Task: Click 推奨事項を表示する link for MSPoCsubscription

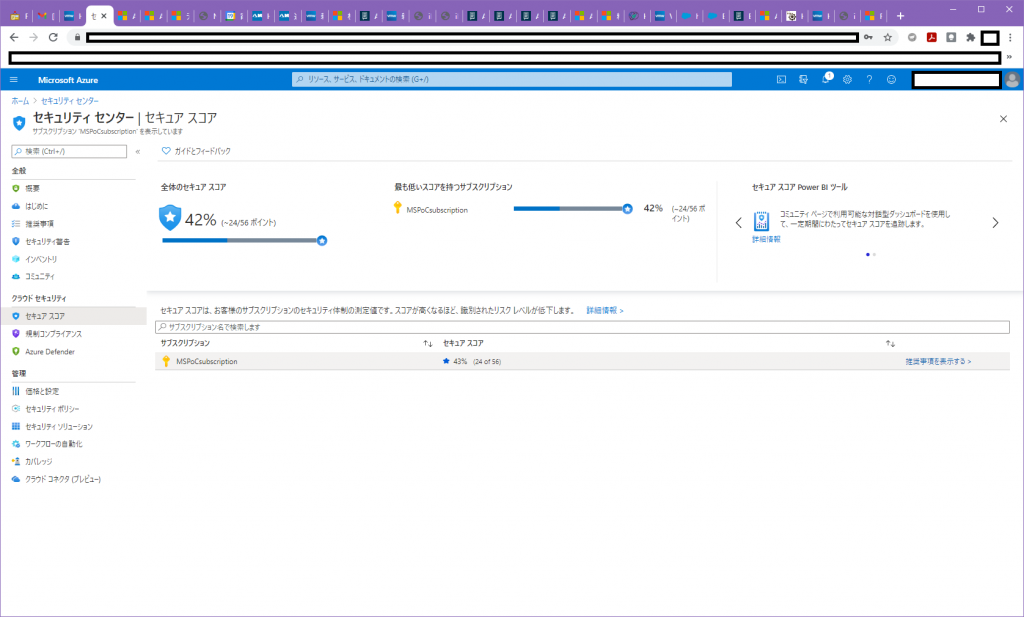Action: click(x=938, y=361)
